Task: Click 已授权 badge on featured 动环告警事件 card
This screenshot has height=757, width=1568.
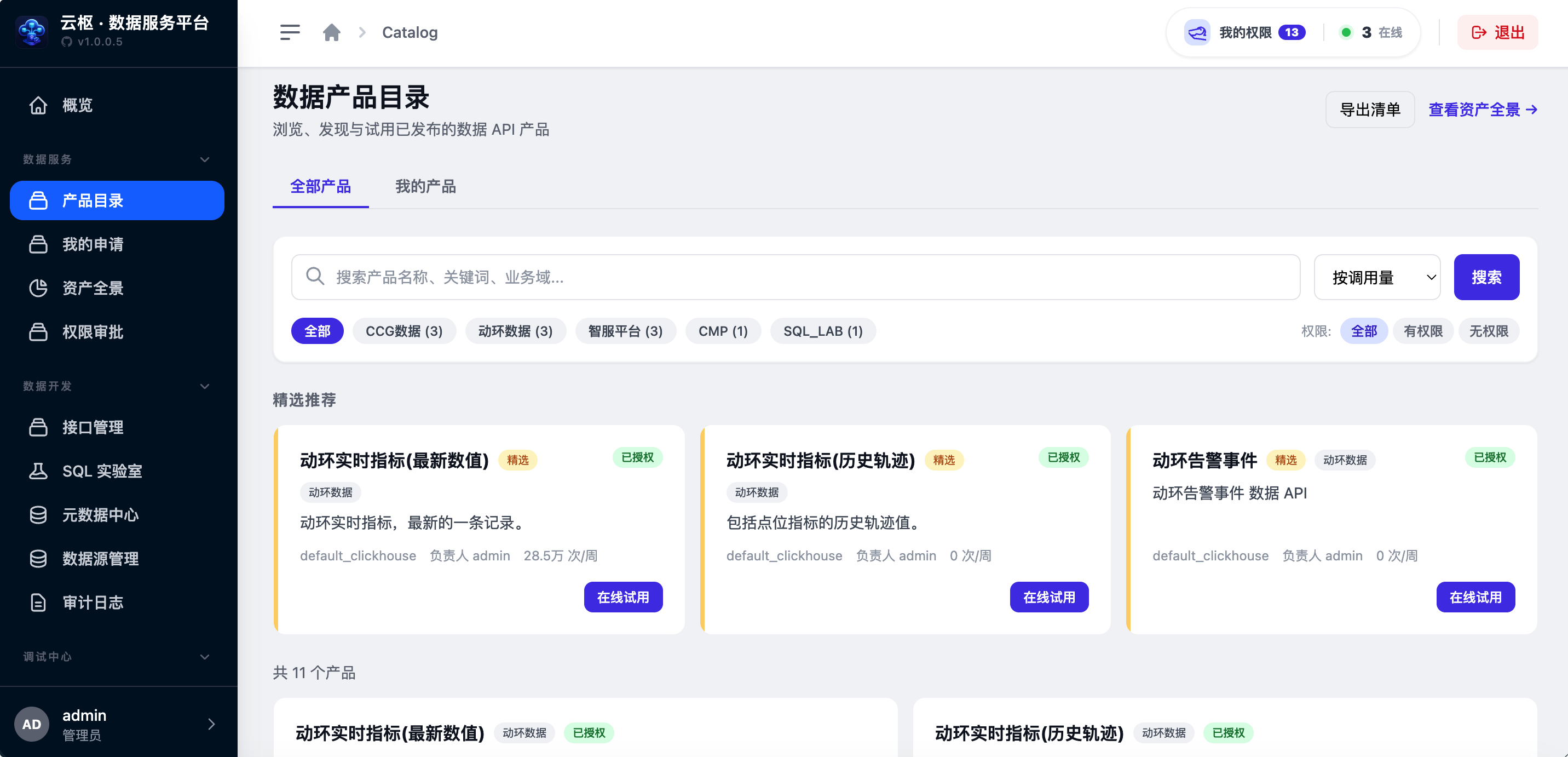Action: click(1490, 457)
